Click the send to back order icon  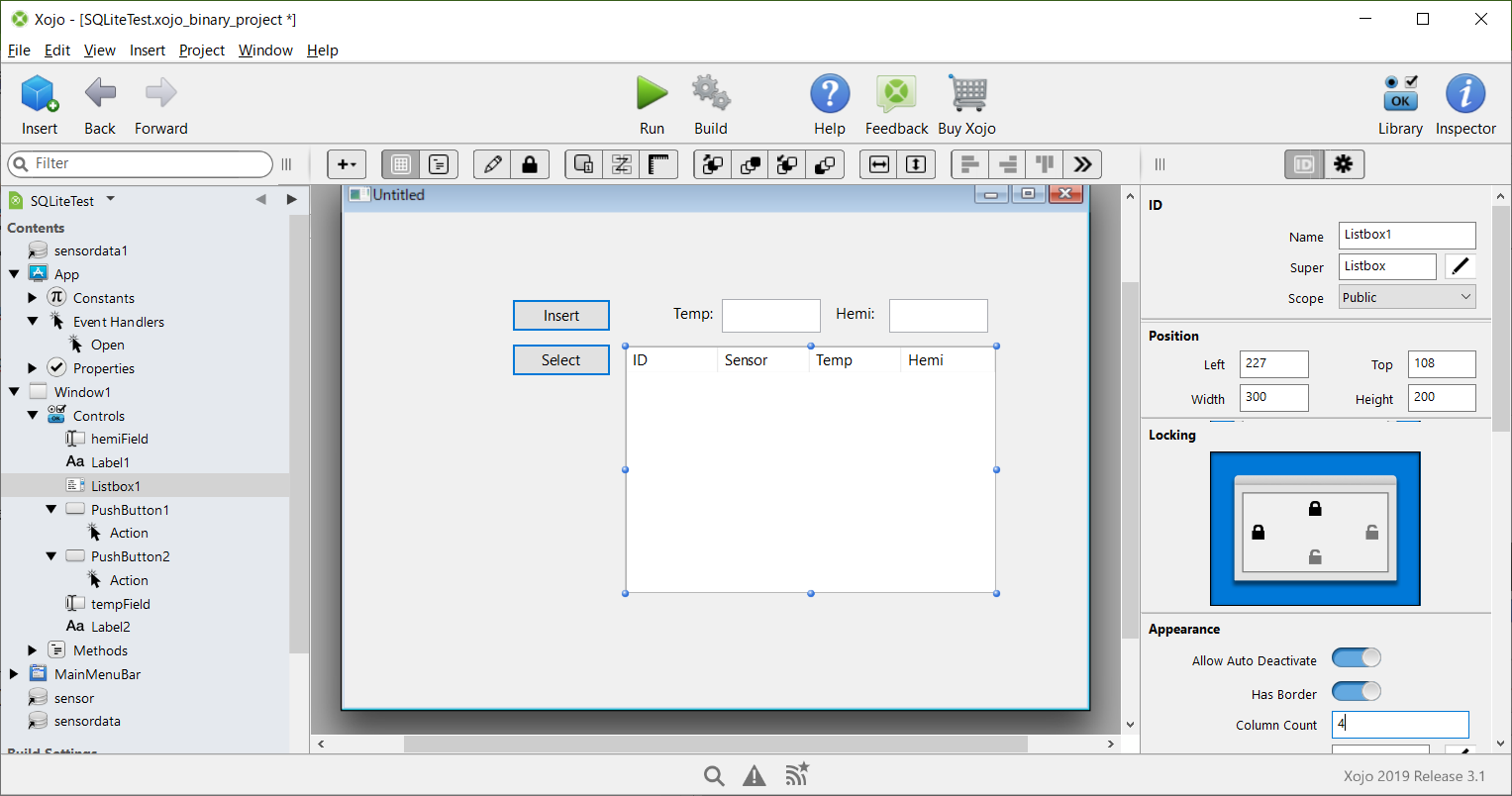tap(825, 164)
